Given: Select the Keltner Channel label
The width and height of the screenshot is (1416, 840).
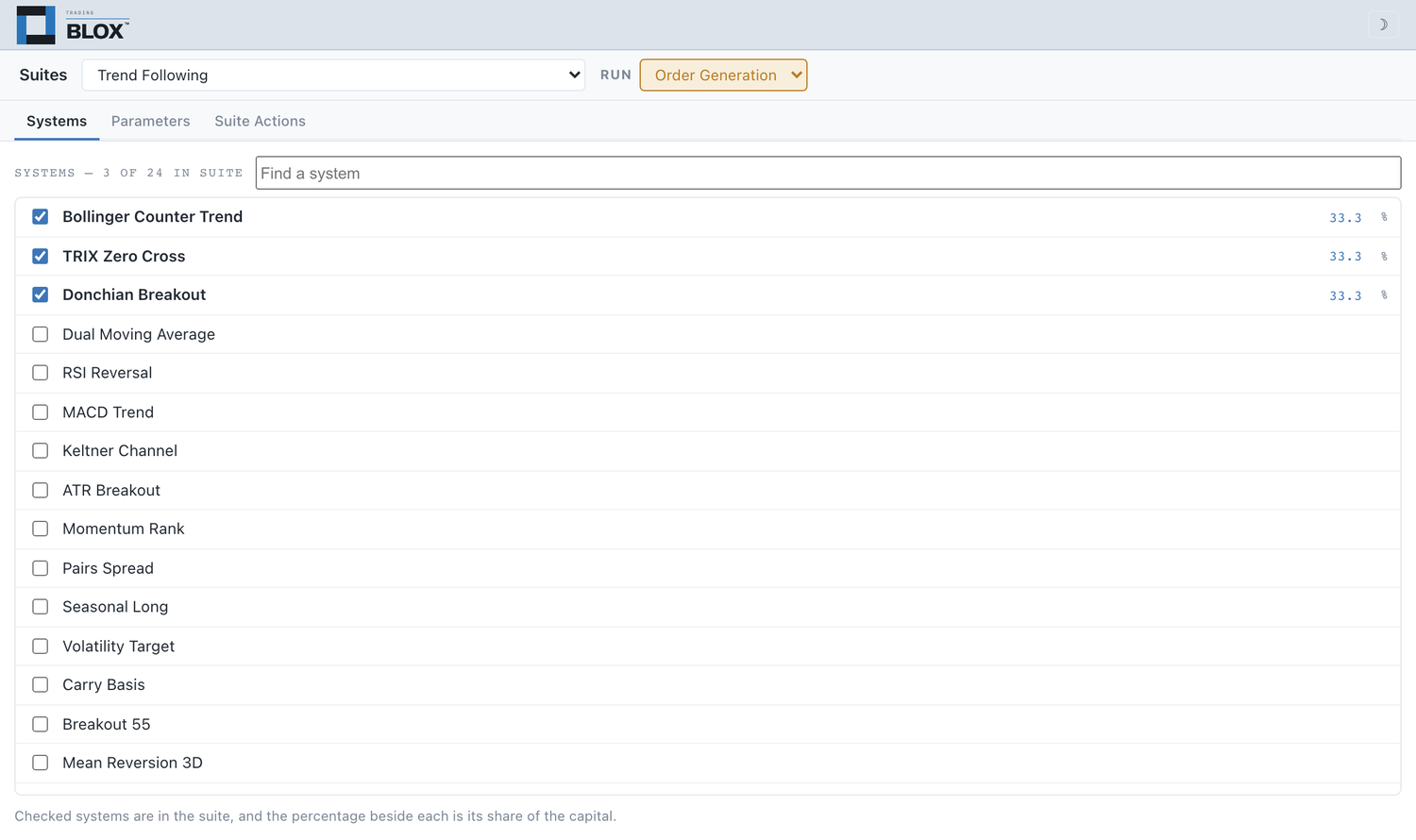Looking at the screenshot, I should click(x=120, y=451).
